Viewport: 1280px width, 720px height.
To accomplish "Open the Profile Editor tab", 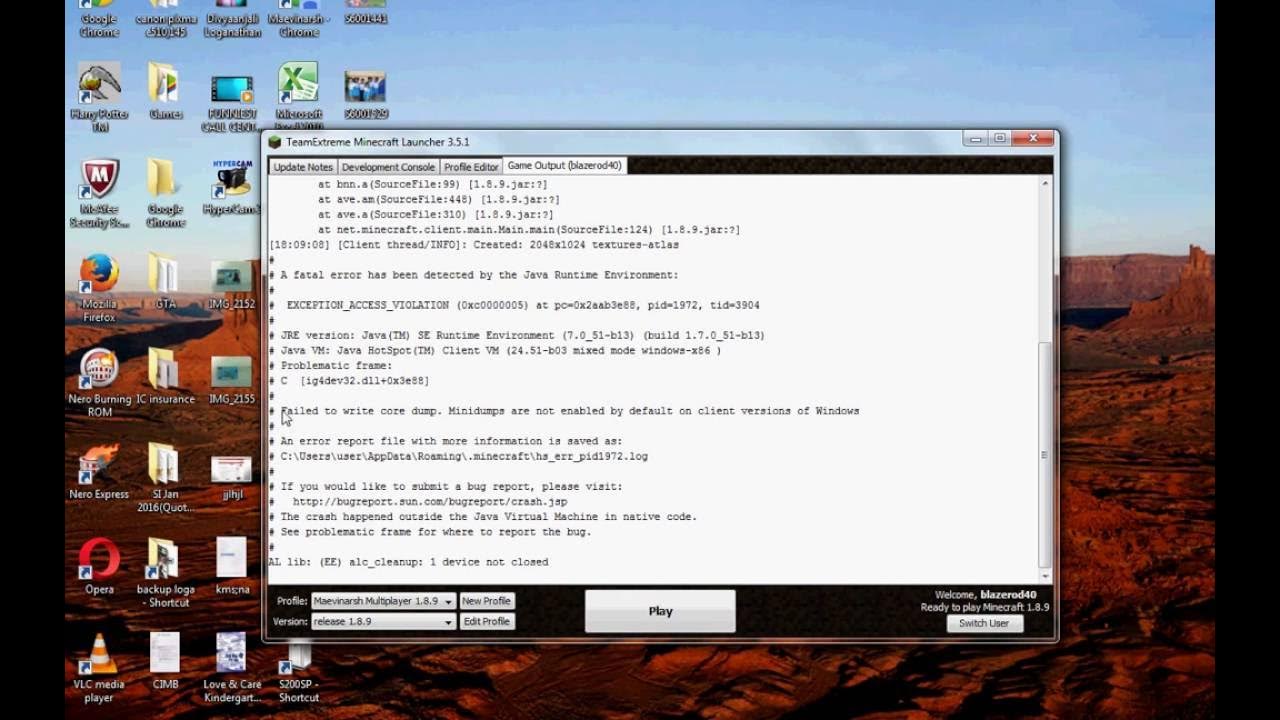I will click(x=471, y=167).
